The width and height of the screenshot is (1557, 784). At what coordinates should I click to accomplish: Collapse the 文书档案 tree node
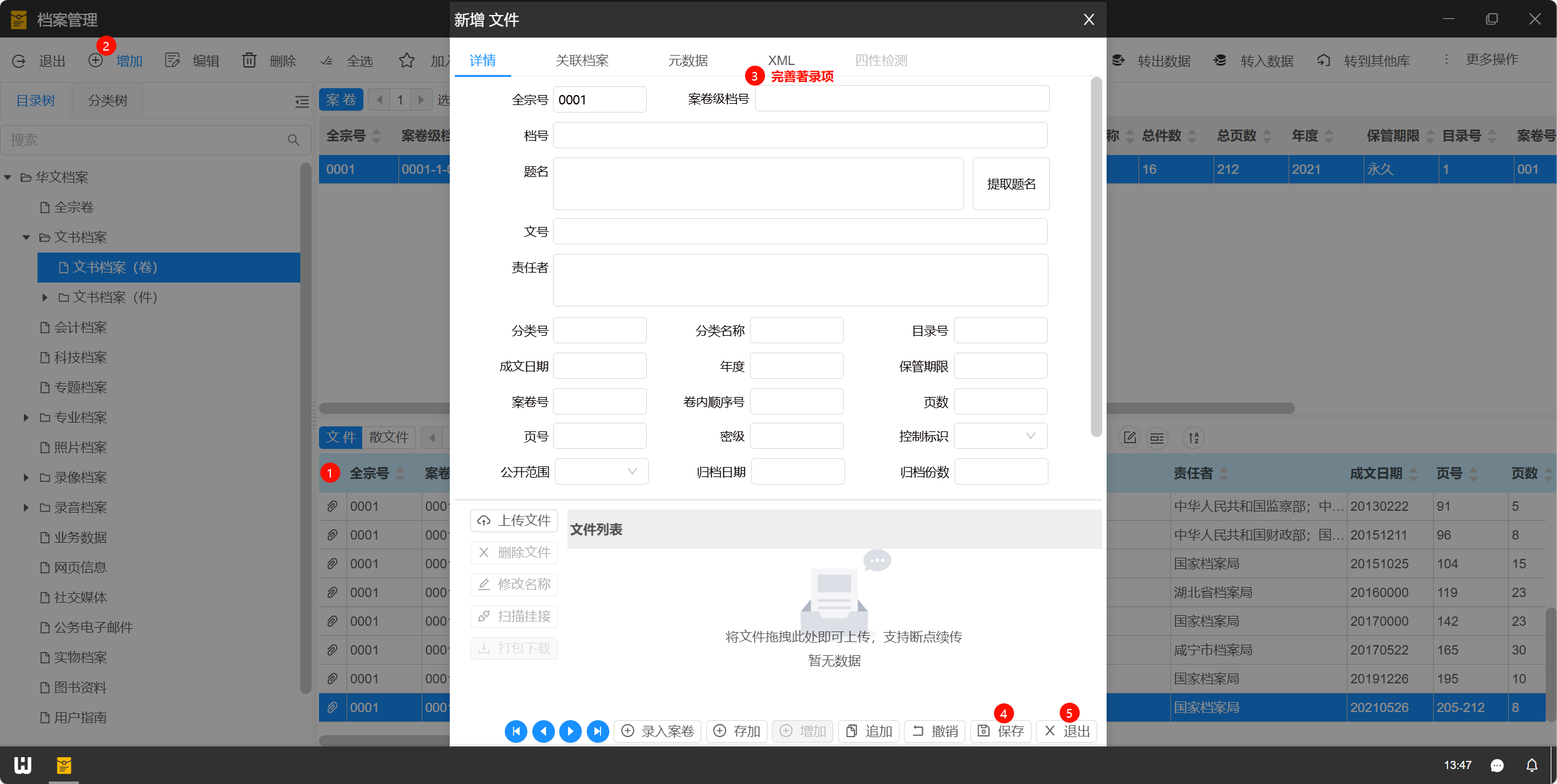click(26, 238)
